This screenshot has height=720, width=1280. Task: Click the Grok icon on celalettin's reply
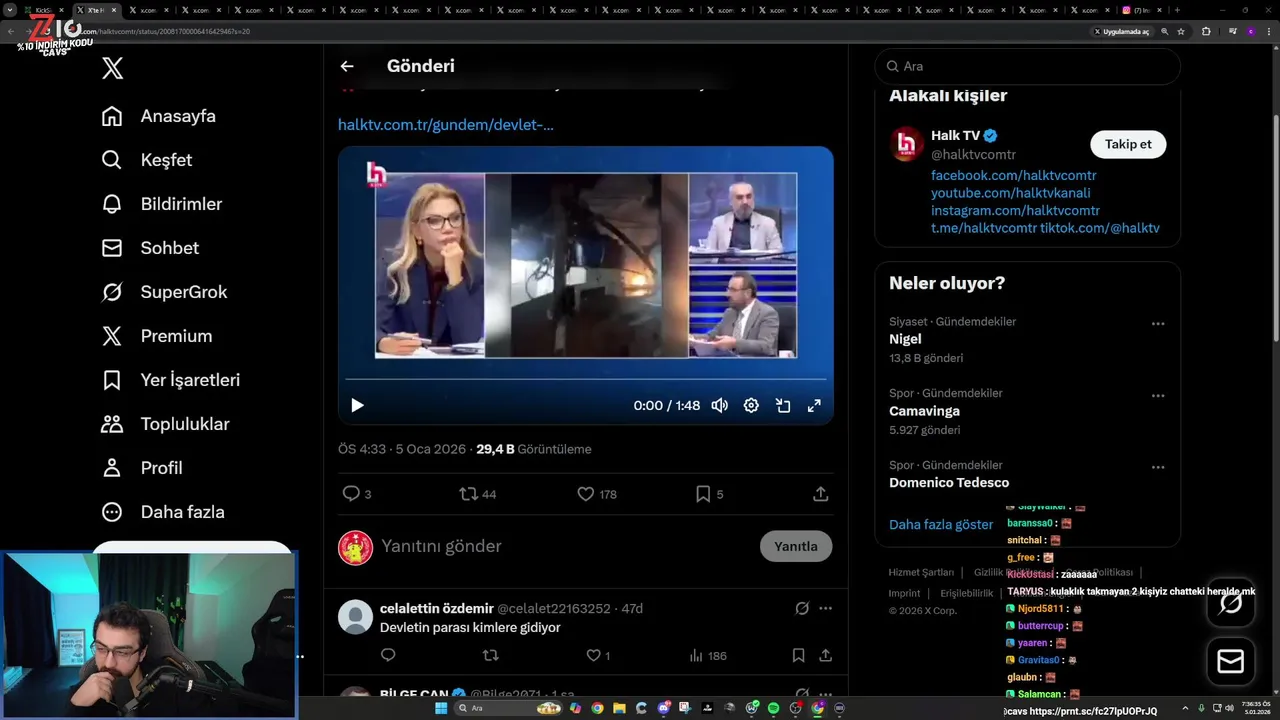point(801,608)
